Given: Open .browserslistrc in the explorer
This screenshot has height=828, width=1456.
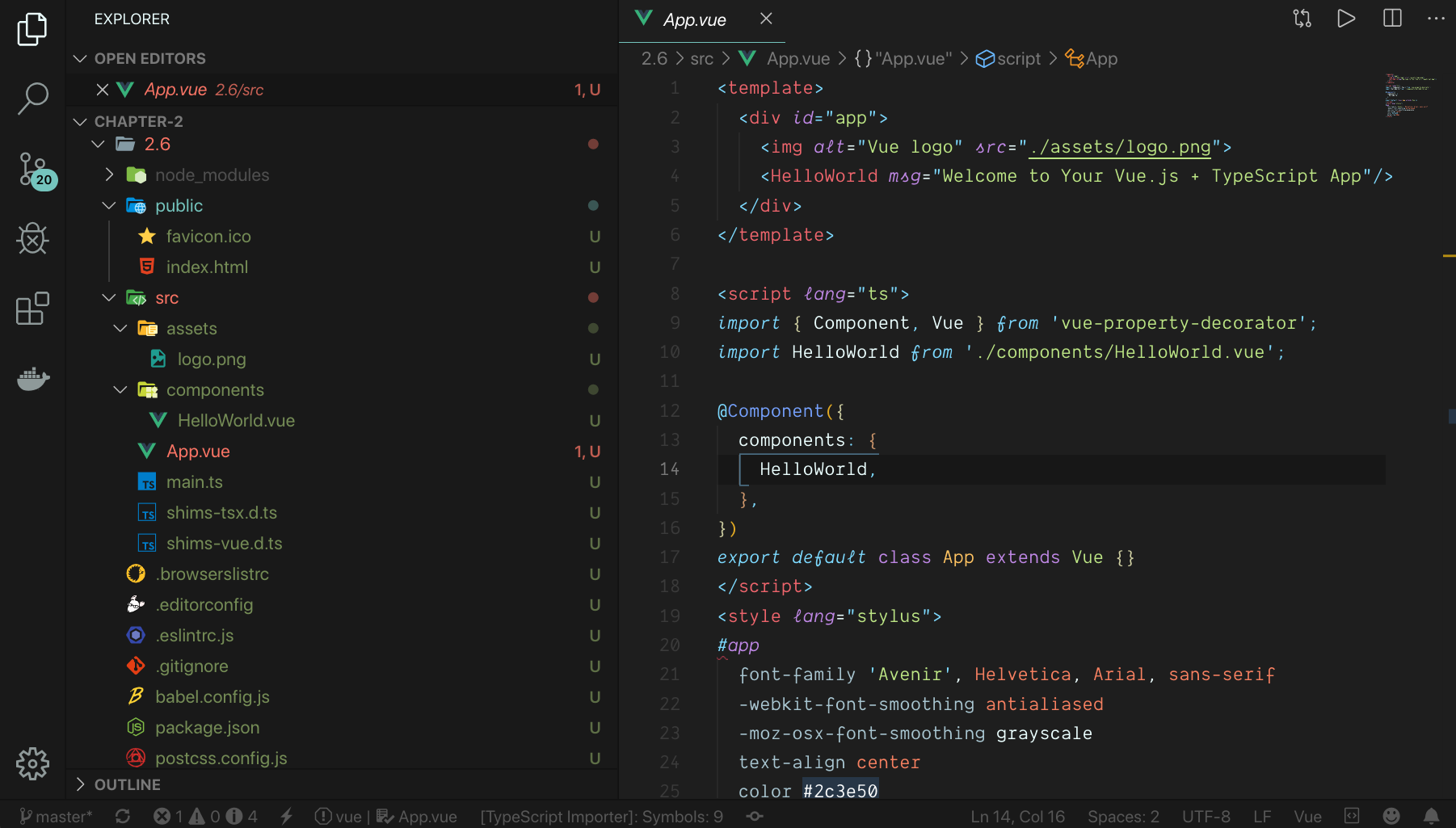Looking at the screenshot, I should 212,574.
